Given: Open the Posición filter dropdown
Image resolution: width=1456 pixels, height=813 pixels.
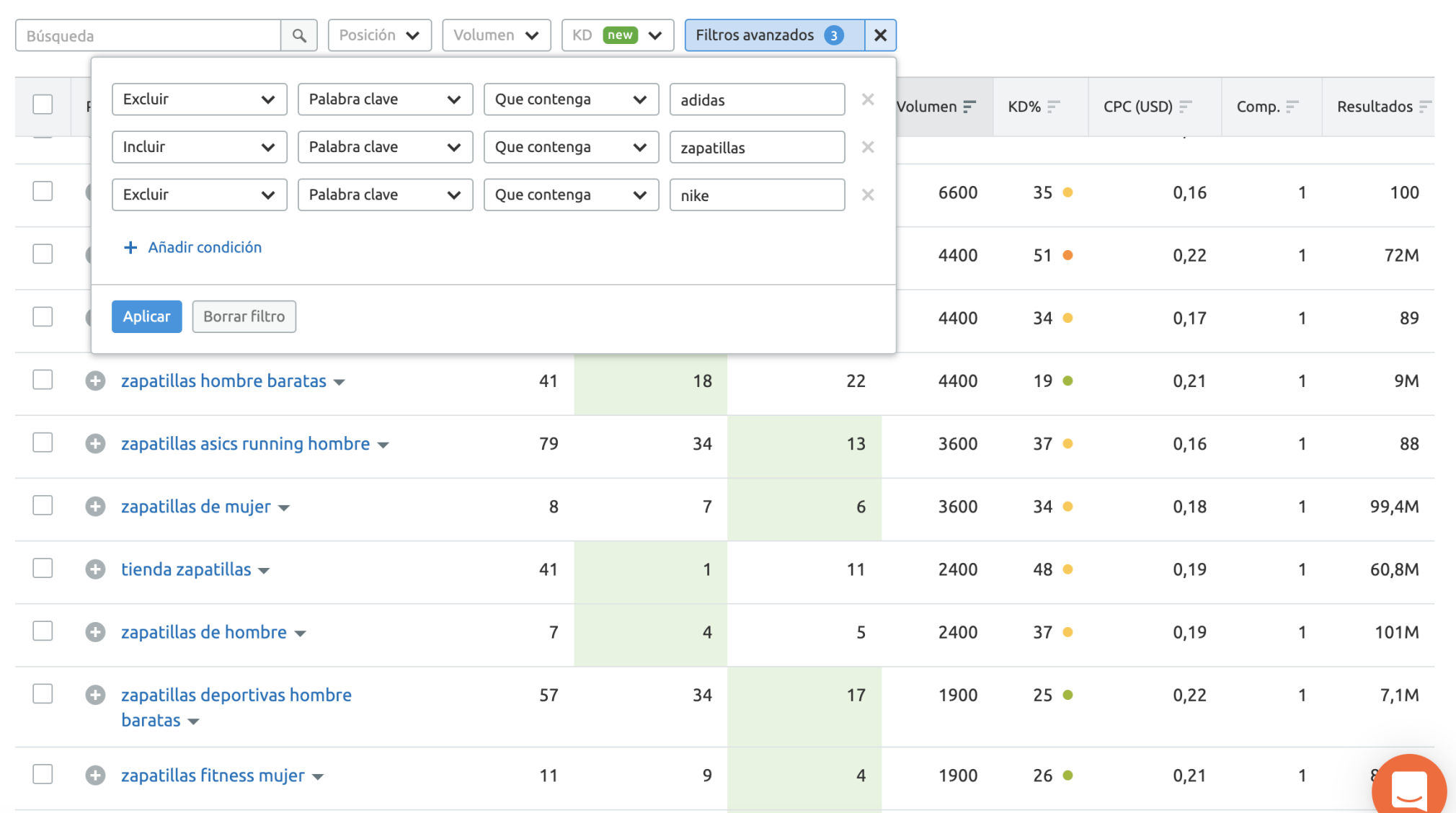Looking at the screenshot, I should point(379,35).
